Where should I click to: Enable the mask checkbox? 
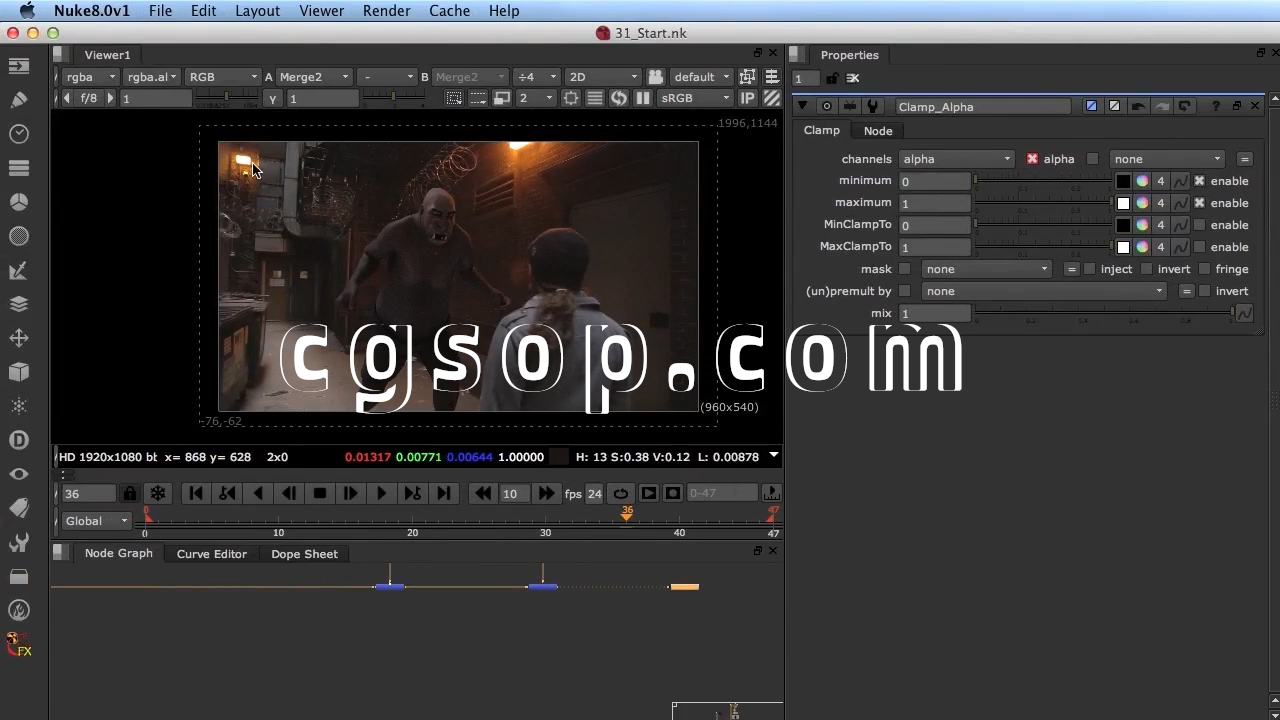click(x=905, y=269)
